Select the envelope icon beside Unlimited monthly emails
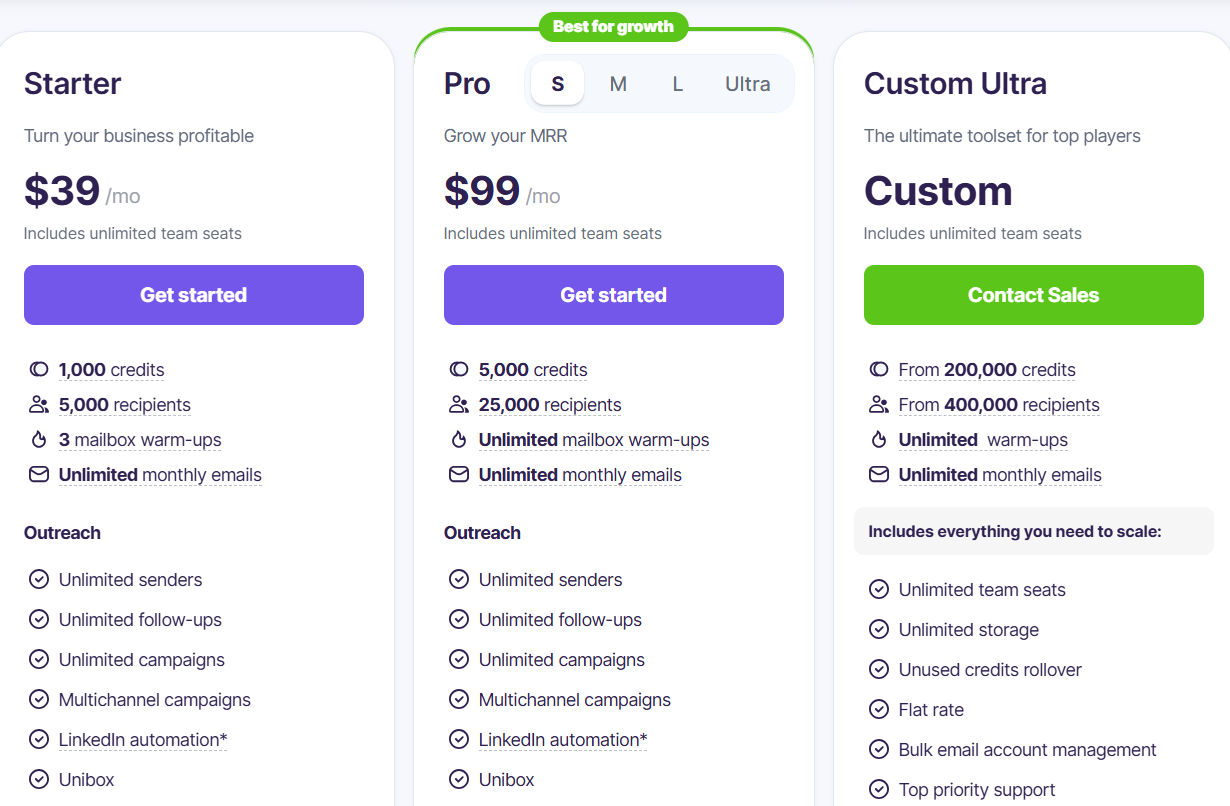The height and width of the screenshot is (806, 1230). [x=38, y=474]
